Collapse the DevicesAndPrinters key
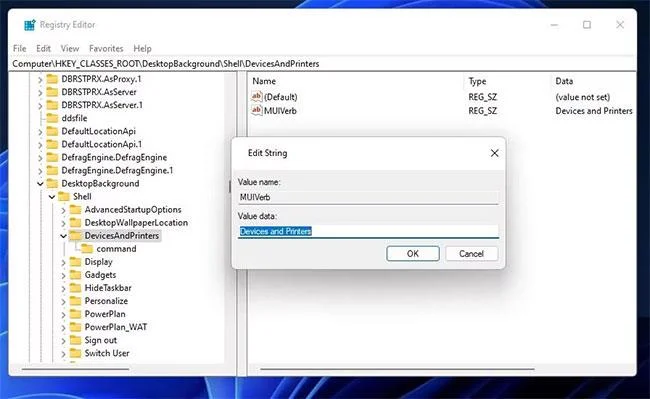Image resolution: width=650 pixels, height=399 pixels. (x=63, y=236)
